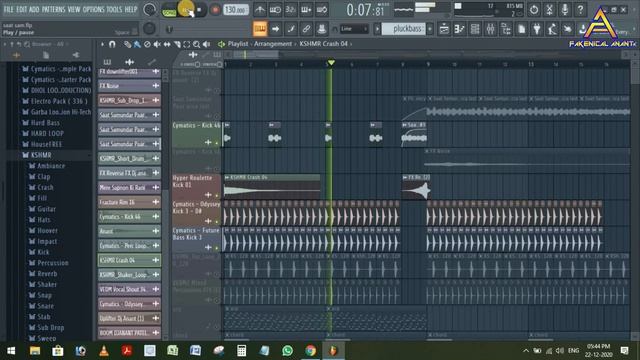Viewport: 640px width, 360px height.
Task: Select Mere Sapnon Ki Rani in picker
Action: point(129,187)
